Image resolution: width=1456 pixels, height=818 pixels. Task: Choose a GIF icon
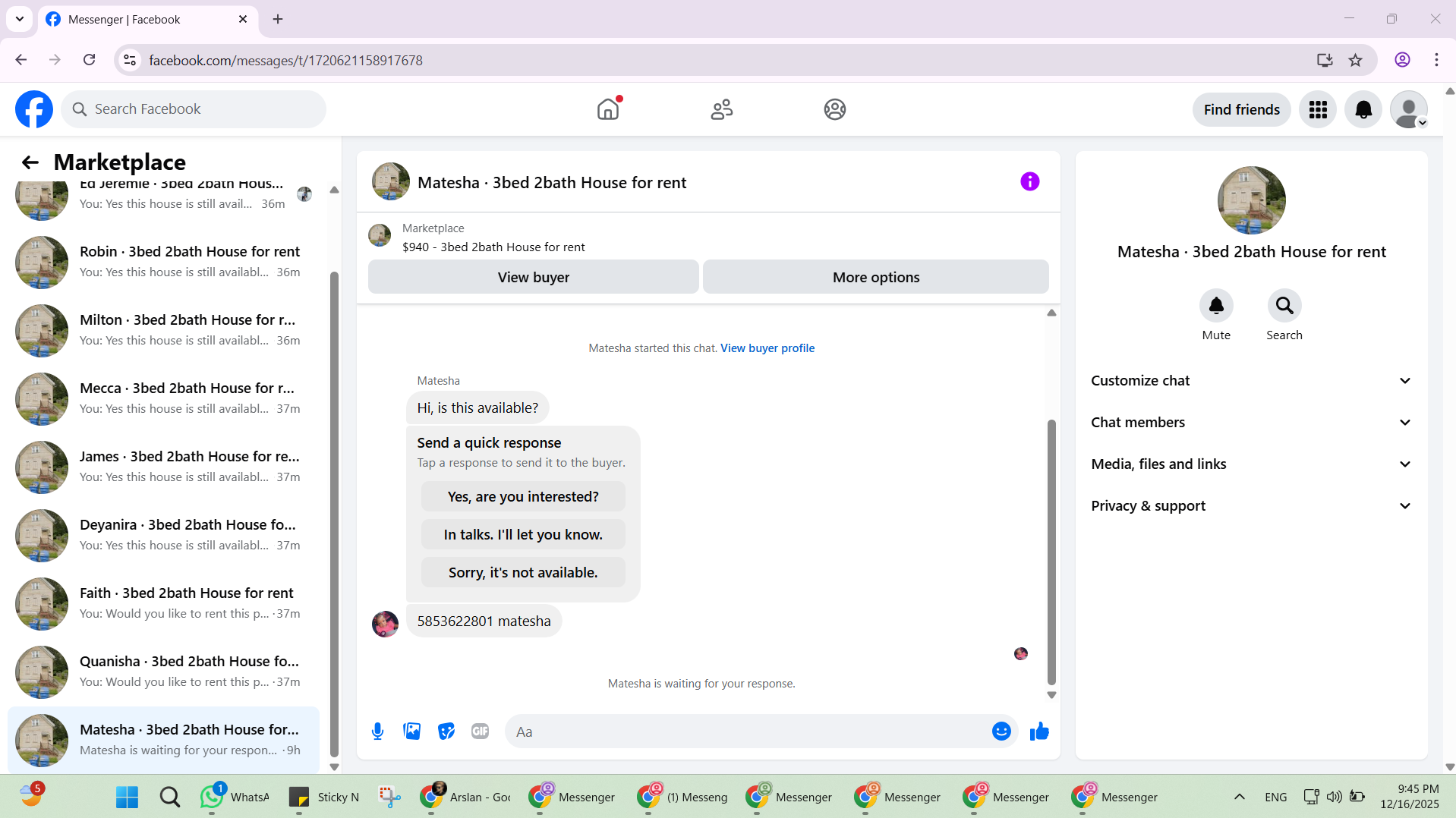480,731
